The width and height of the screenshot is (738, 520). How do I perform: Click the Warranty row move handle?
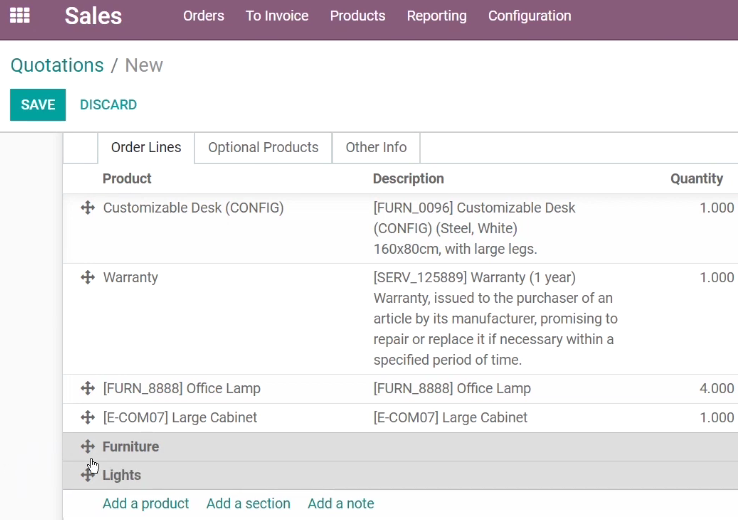88,277
